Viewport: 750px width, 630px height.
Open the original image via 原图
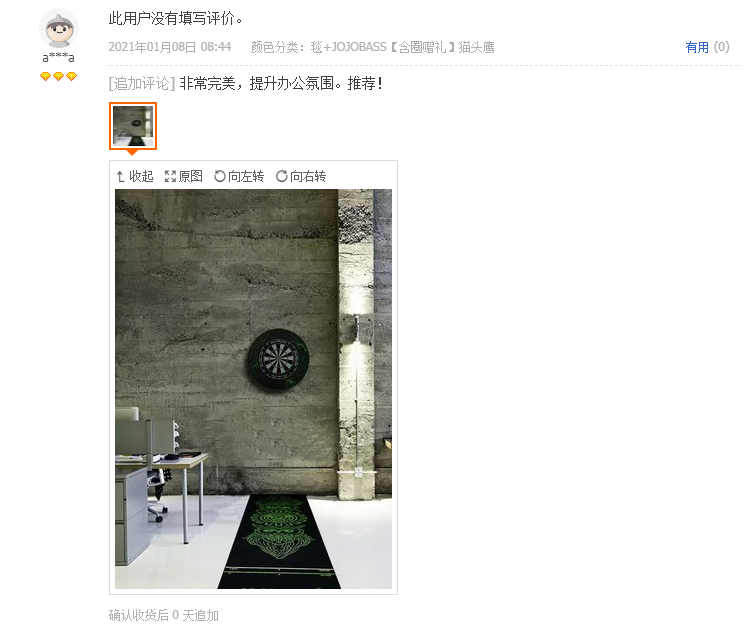(184, 177)
